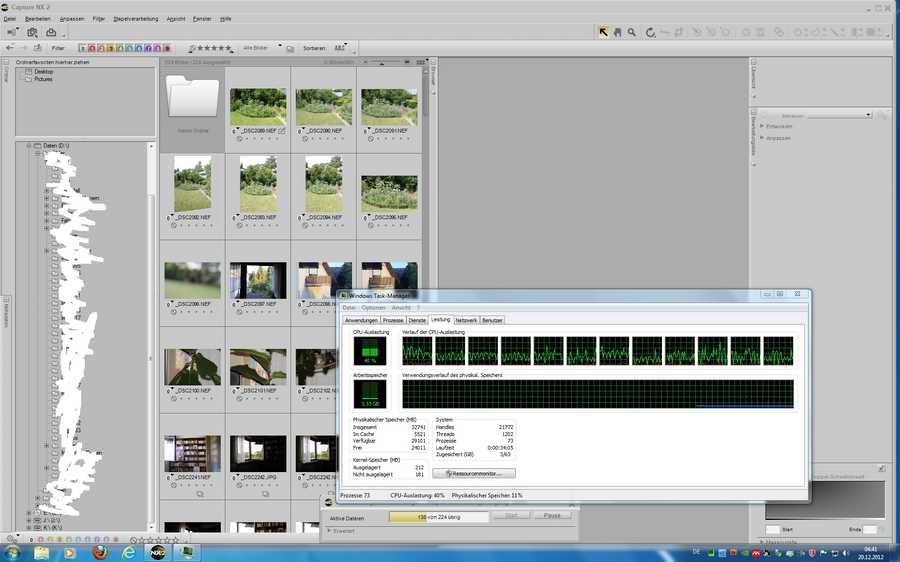Click the black control point icon

tap(697, 32)
